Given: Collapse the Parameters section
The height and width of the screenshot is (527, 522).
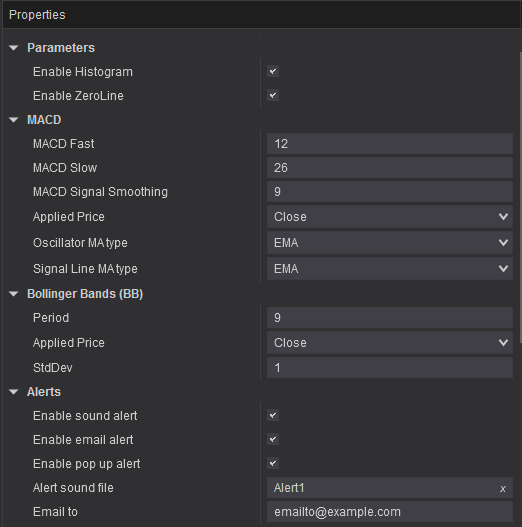Looking at the screenshot, I should pos(14,48).
